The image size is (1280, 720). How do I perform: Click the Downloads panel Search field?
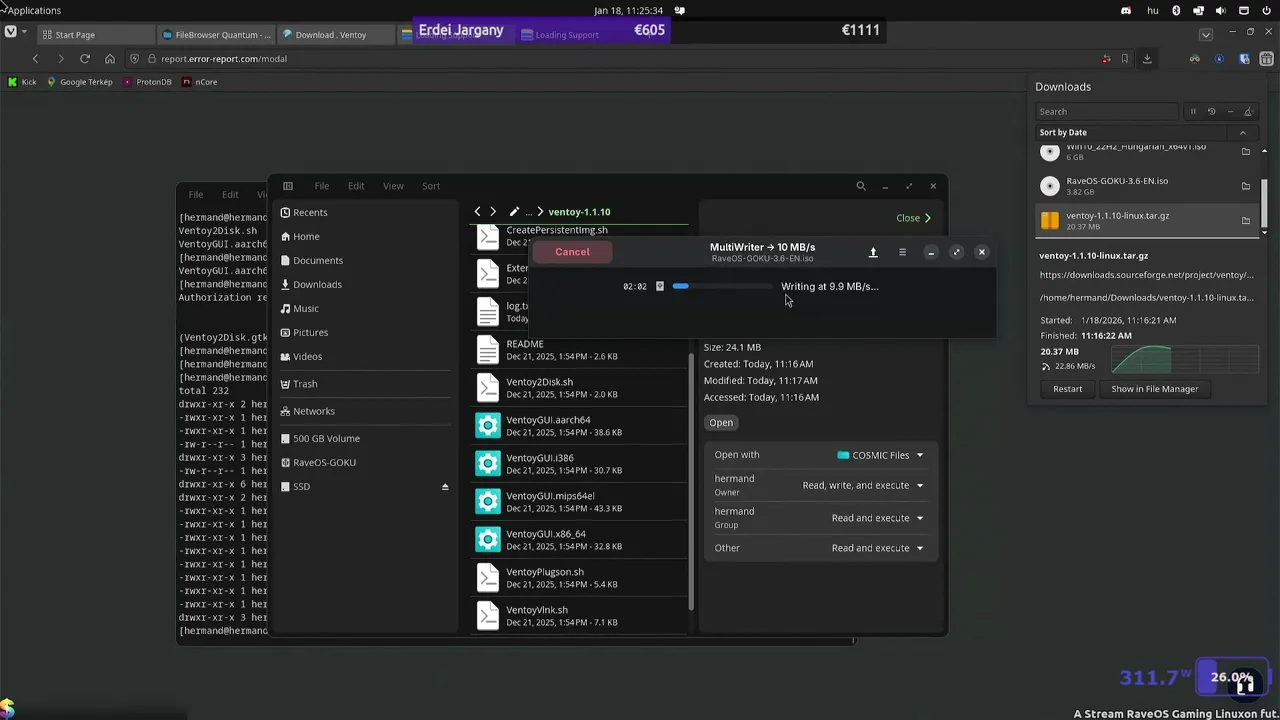point(1107,112)
